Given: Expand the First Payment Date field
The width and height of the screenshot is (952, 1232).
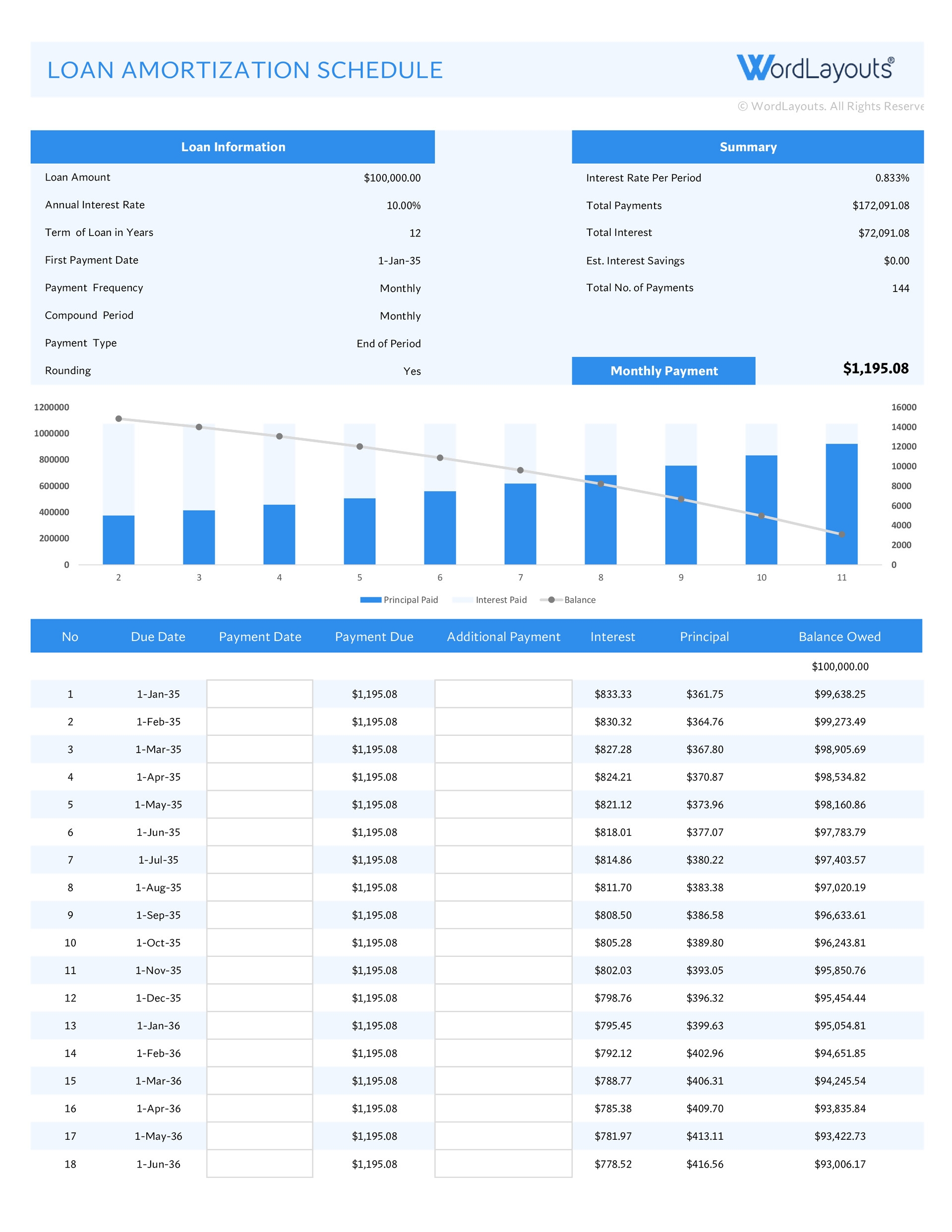Looking at the screenshot, I should 401,260.
